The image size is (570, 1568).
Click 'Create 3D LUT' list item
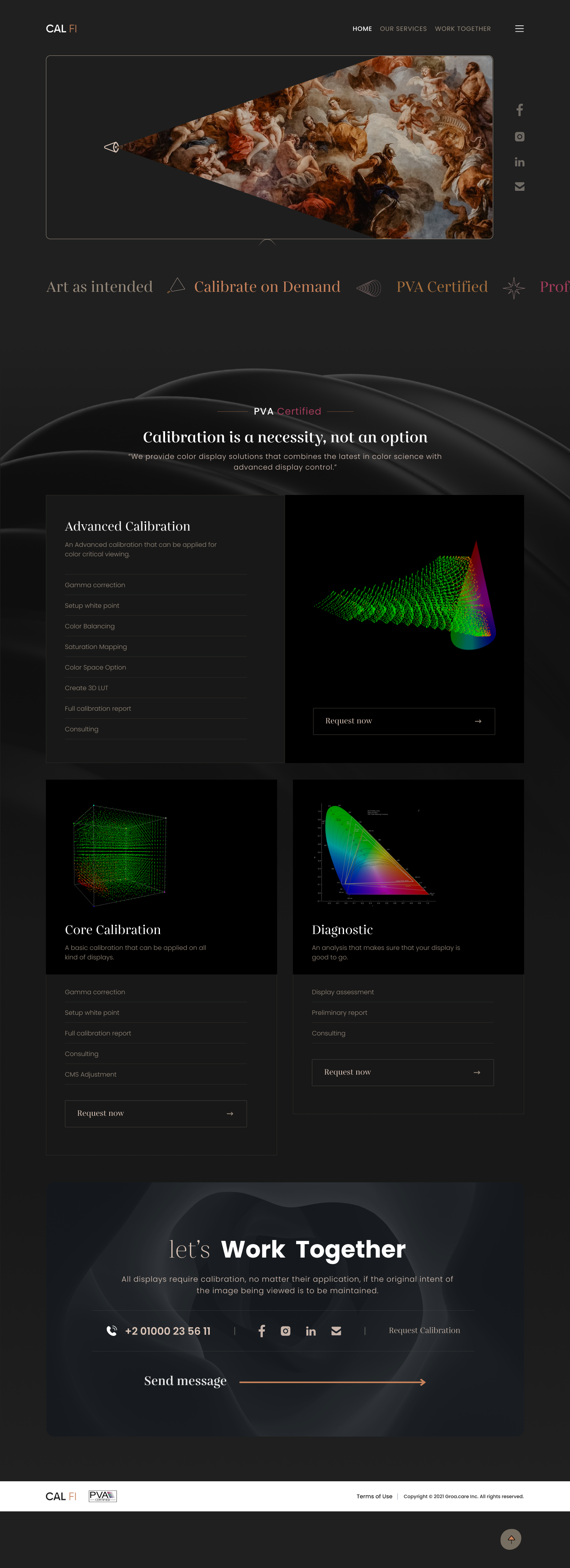click(x=86, y=688)
